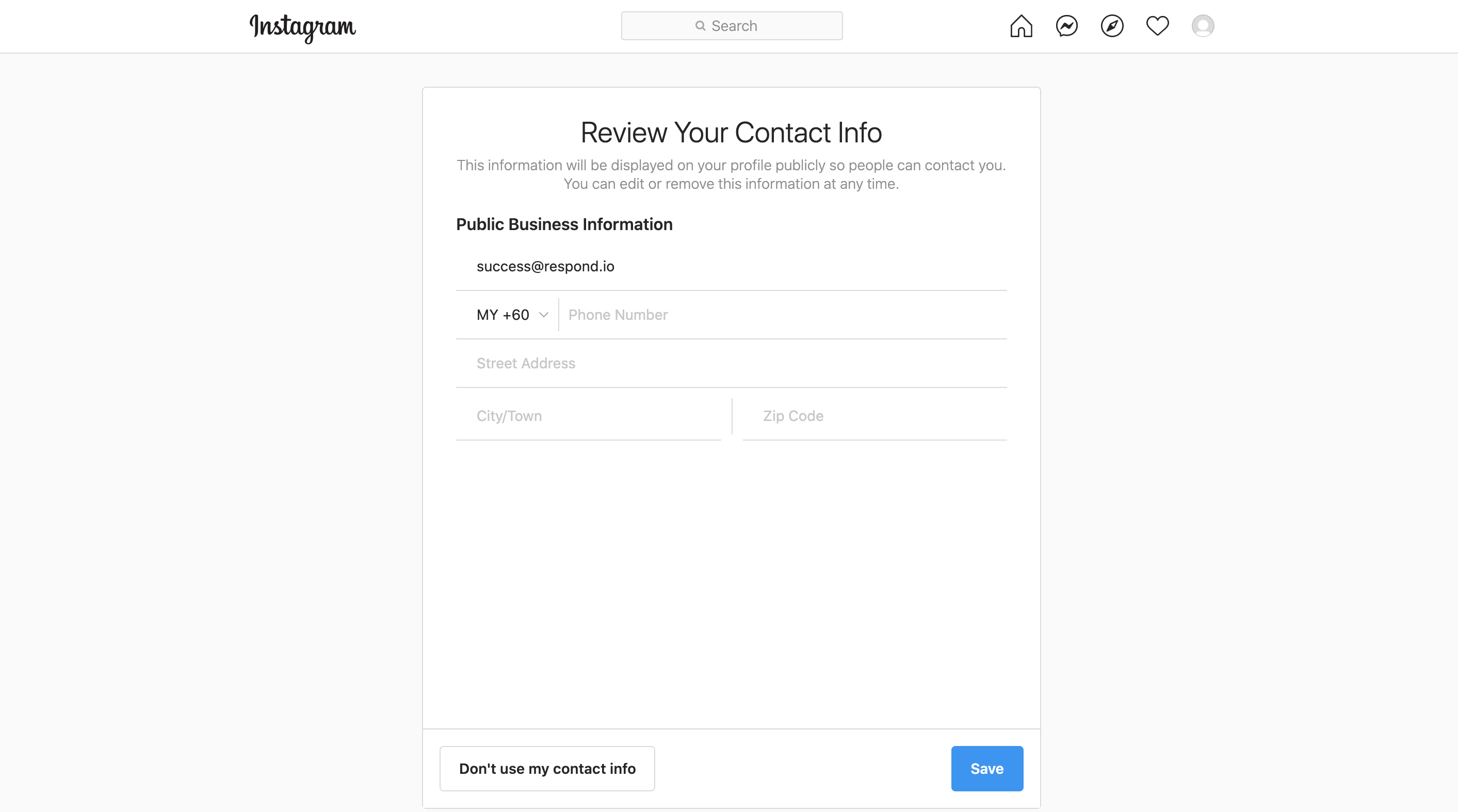Click Save to confirm contact info
Screen dimensions: 1458x812
tap(987, 768)
